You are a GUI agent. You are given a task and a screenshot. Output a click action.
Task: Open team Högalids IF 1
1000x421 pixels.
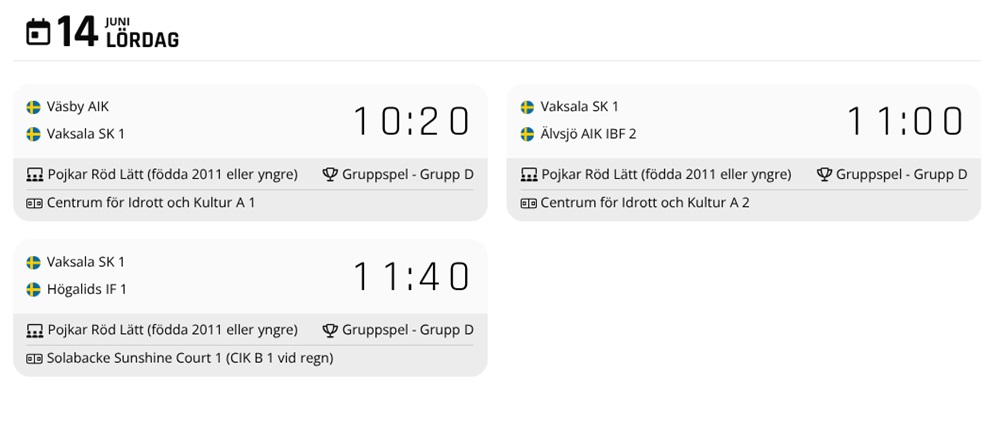pos(87,290)
